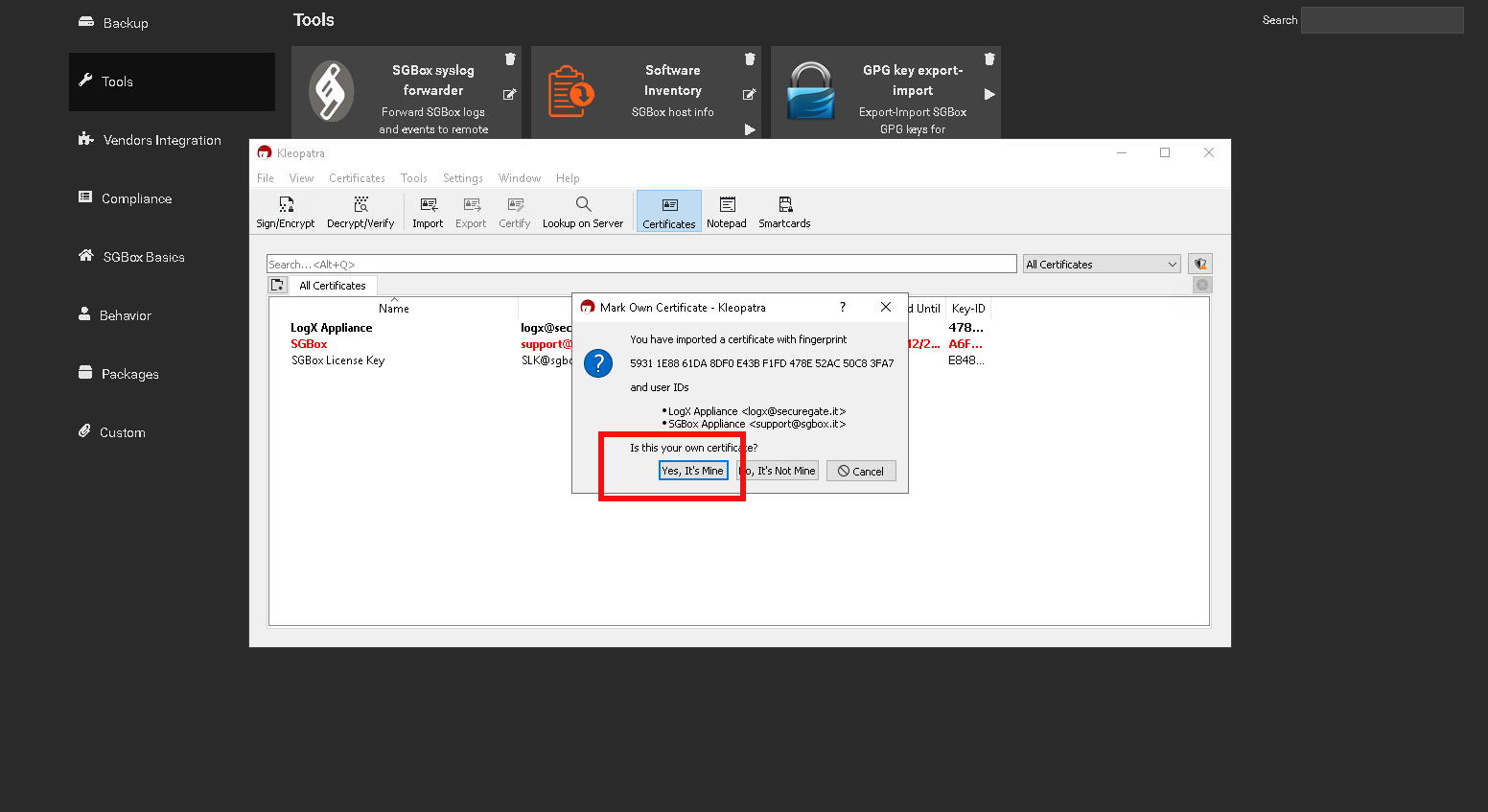Open the SGBox syslog forwarder logo

(x=332, y=91)
